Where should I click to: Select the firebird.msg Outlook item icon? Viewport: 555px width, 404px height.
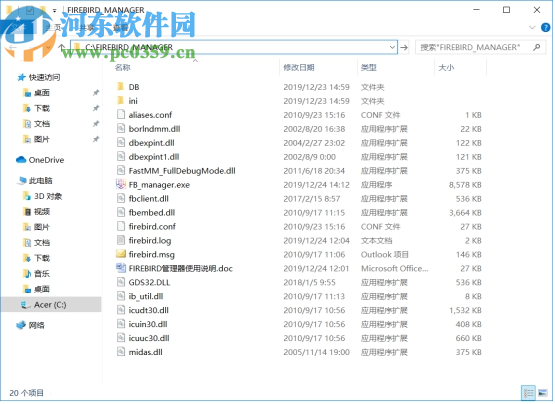coord(121,254)
